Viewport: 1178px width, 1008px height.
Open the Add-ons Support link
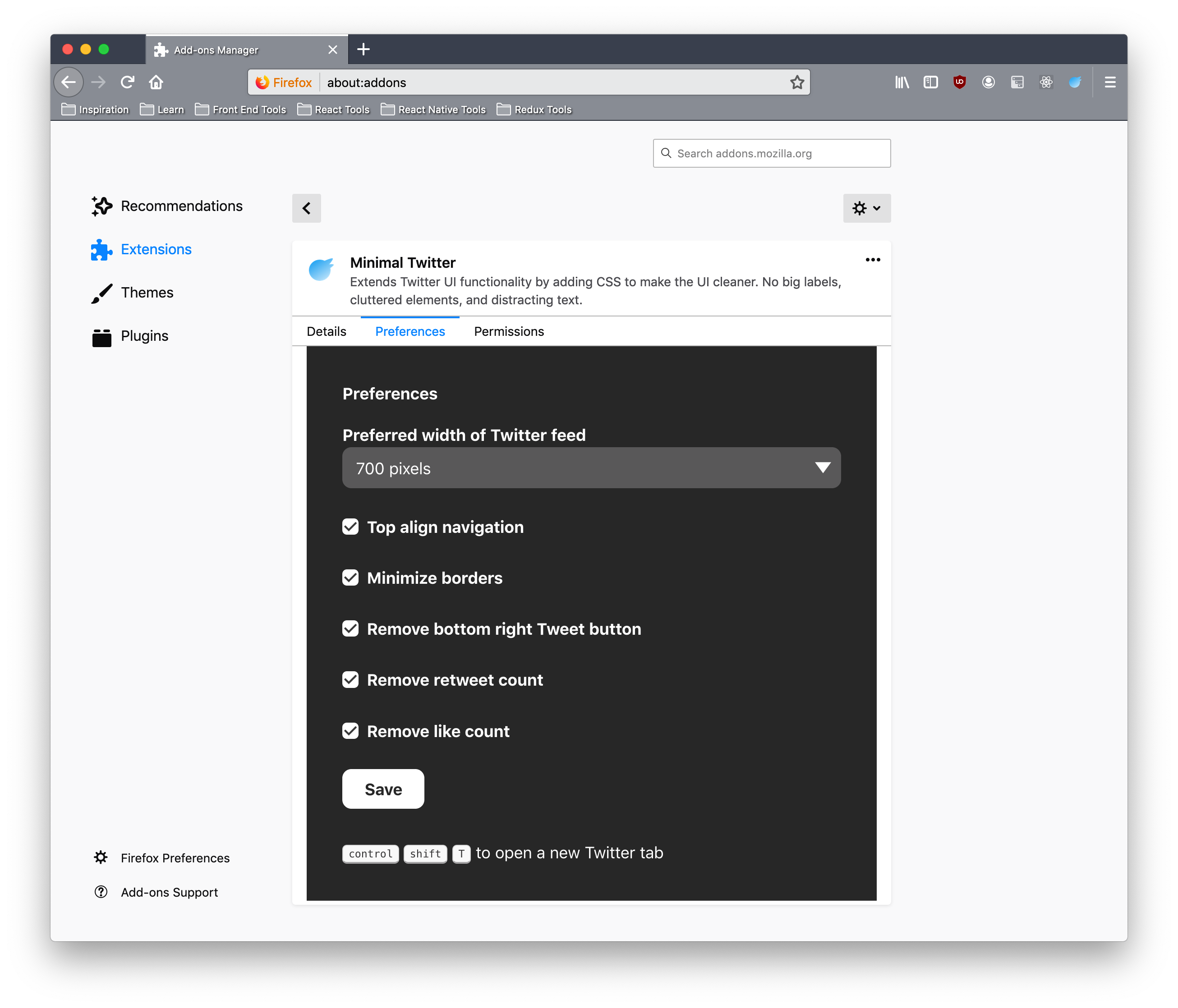[x=169, y=892]
